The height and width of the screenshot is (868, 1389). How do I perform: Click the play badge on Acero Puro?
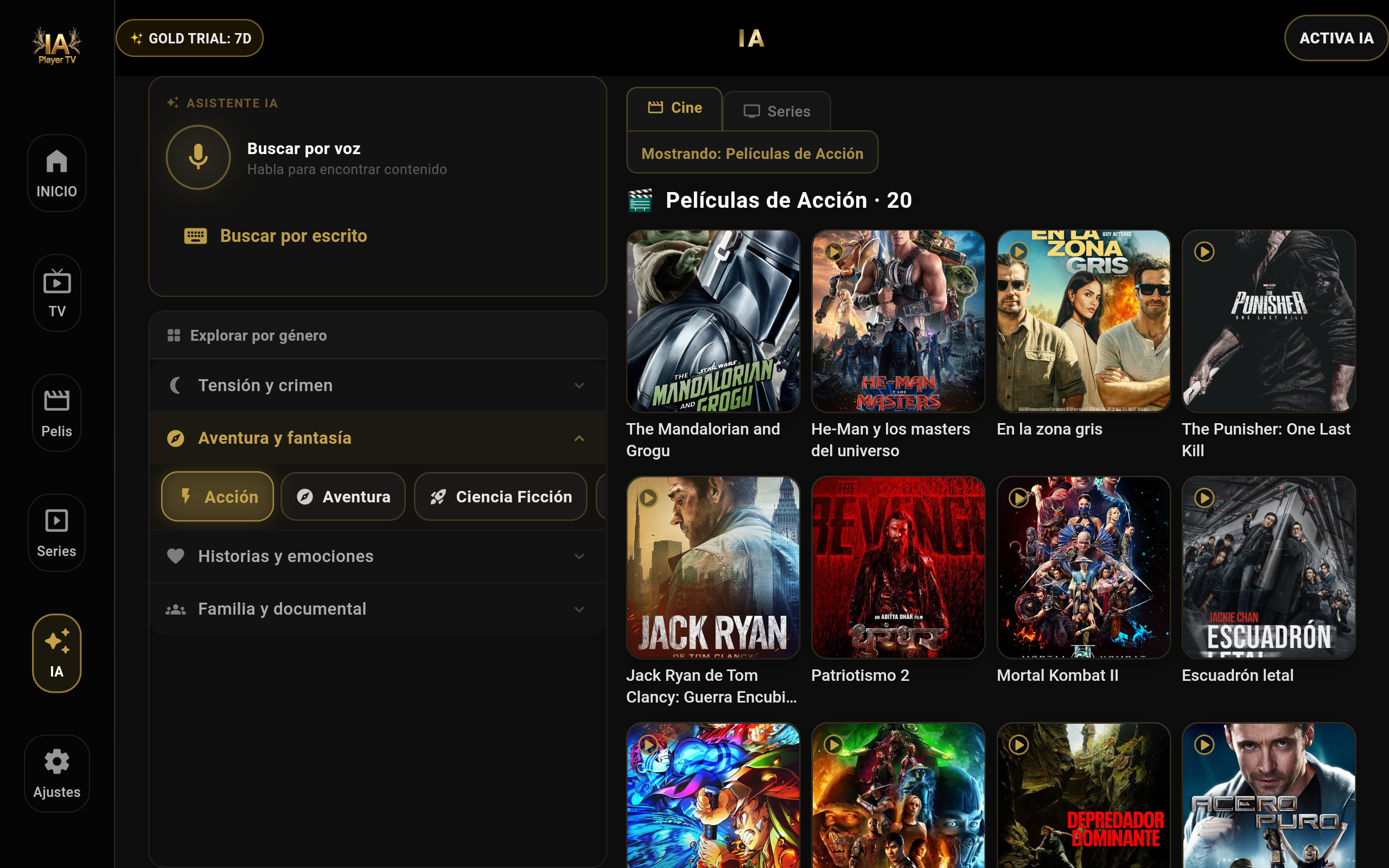1204,744
